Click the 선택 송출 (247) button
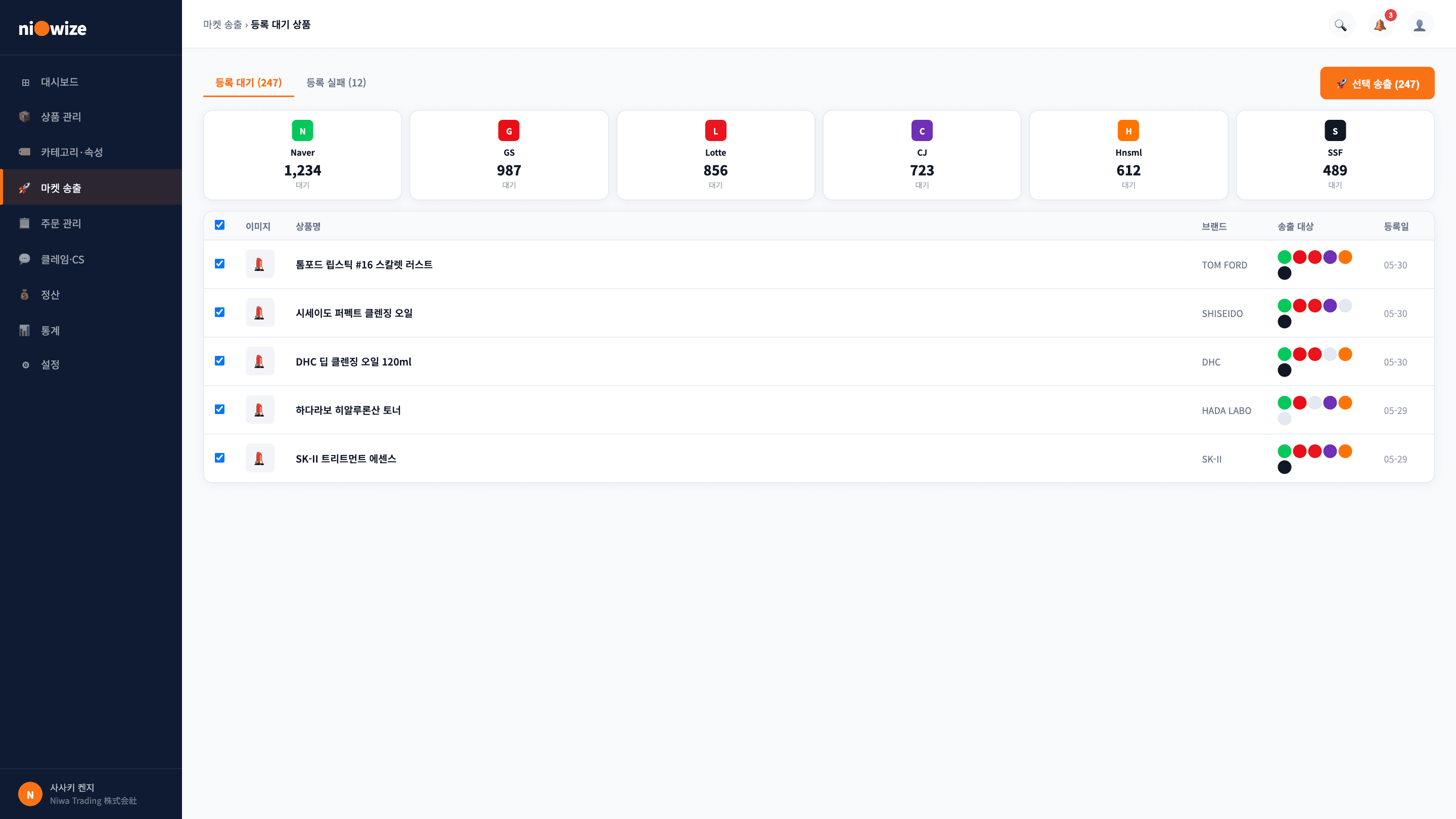The image size is (1456, 819). [x=1377, y=83]
